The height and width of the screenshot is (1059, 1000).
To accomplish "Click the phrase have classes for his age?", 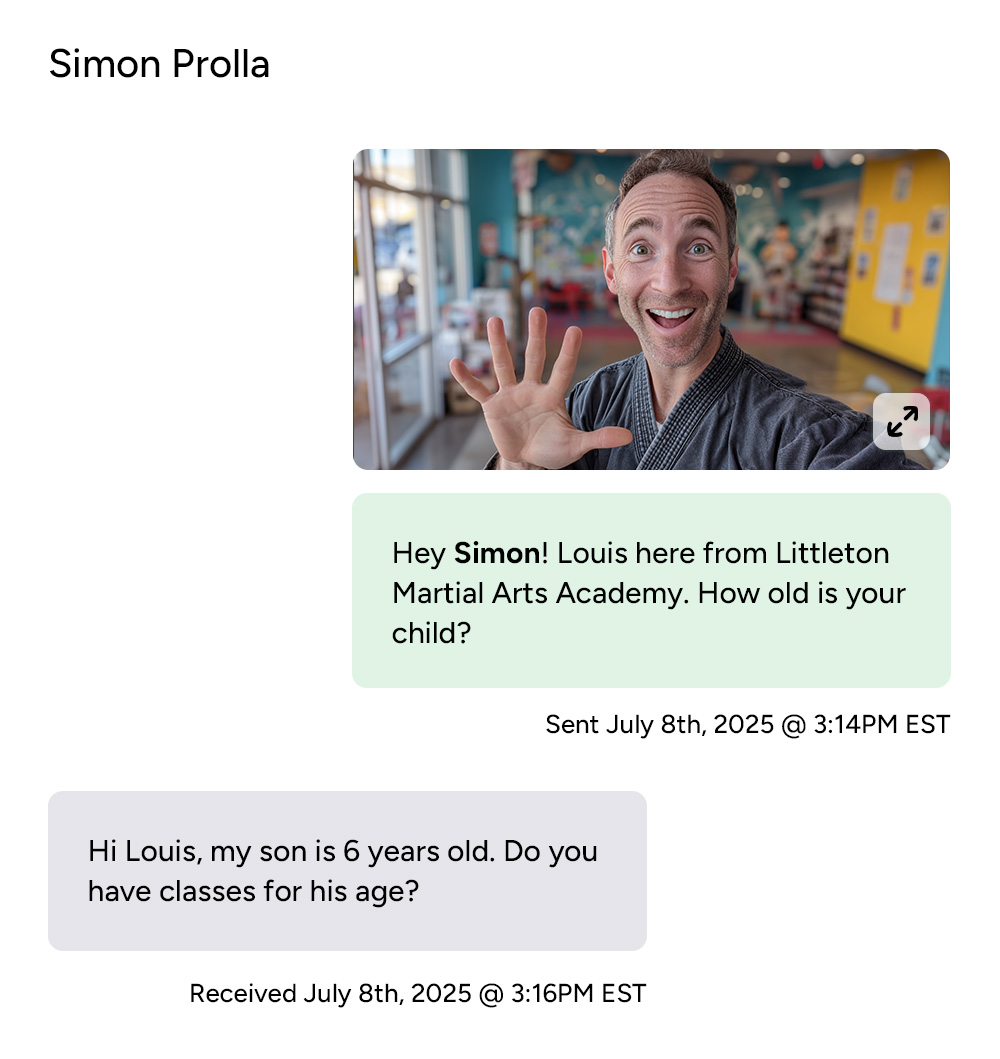I will click(x=253, y=891).
